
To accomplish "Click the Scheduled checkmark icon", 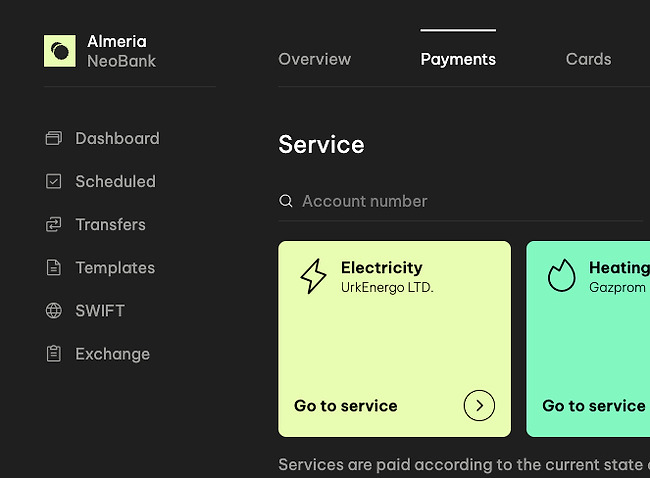I will click(53, 181).
